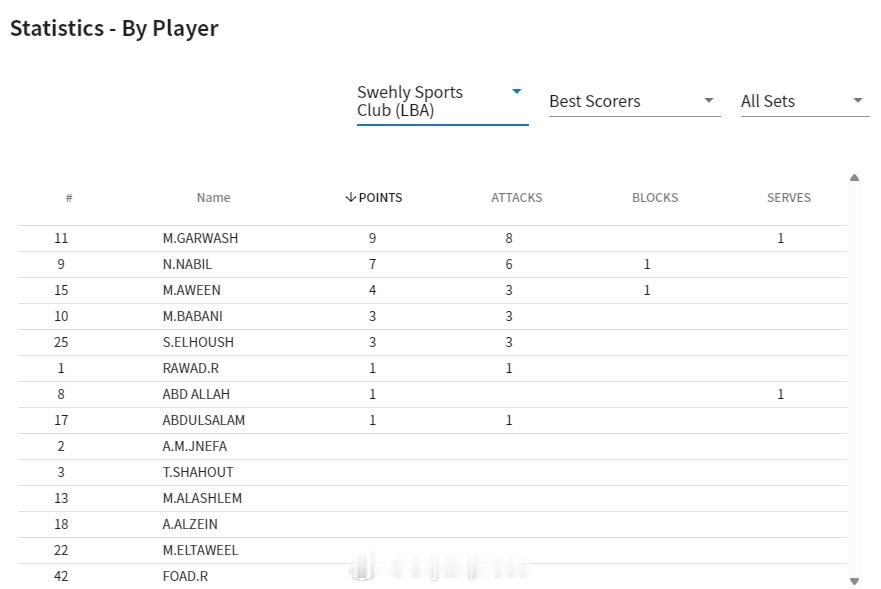Click the dropdown arrow next to Swehly Sports Club
This screenshot has width=881, height=589.
[517, 92]
